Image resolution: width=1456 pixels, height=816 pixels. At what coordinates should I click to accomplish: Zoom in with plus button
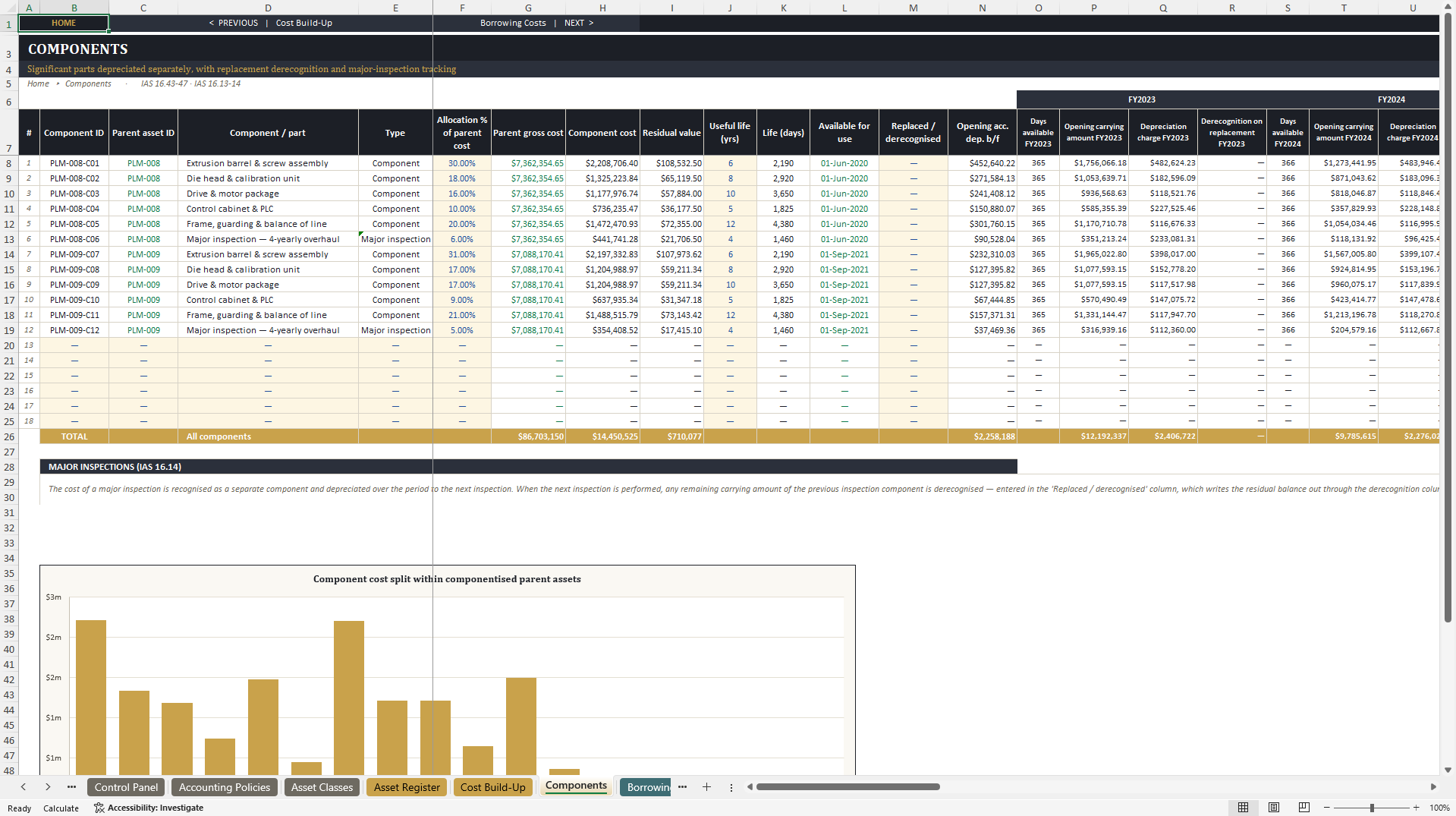[x=1416, y=808]
